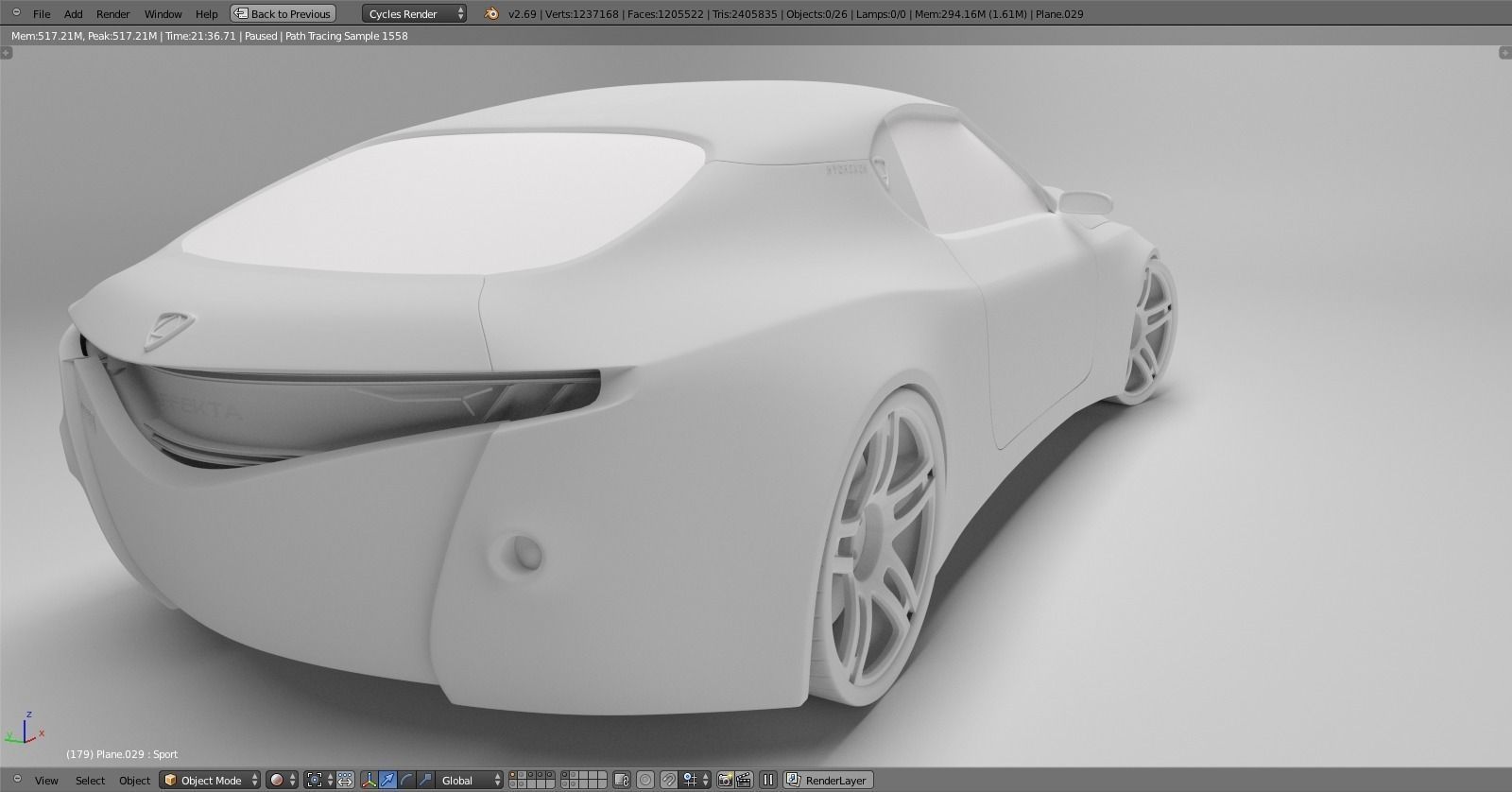Click the Blender logo icon

491,13
